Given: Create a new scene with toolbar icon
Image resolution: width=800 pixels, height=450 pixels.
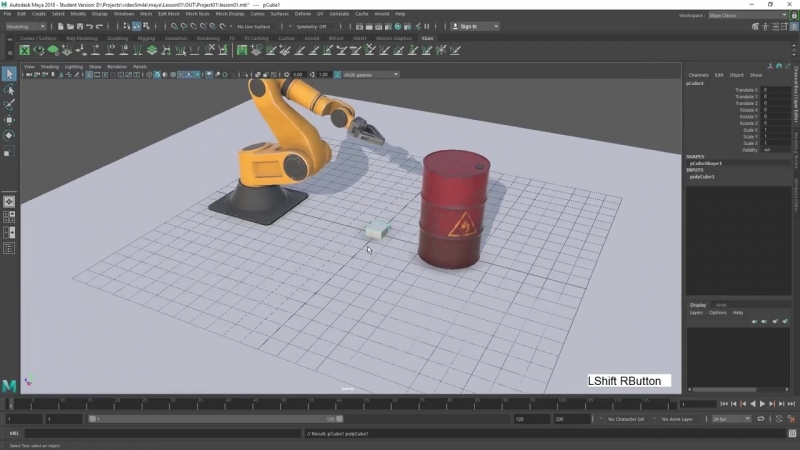Looking at the screenshot, I should 61,27.
